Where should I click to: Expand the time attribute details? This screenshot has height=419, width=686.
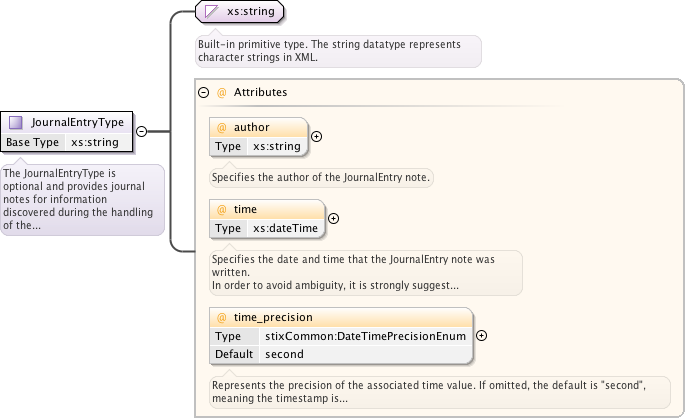tap(334, 218)
